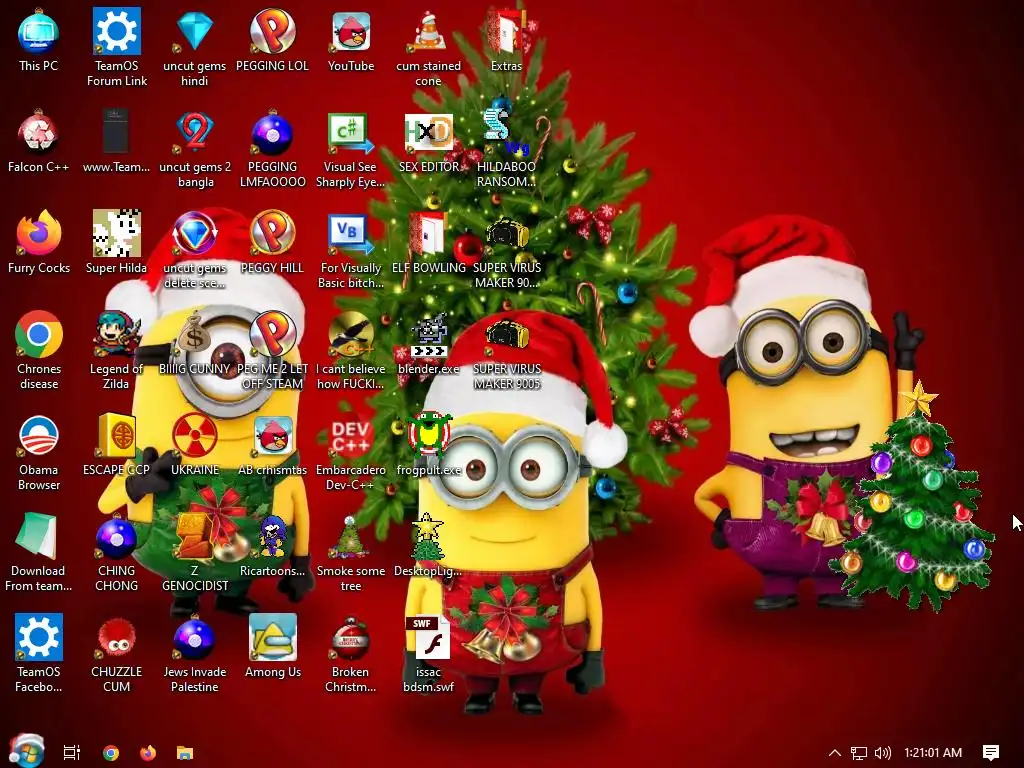
Task: Launch the Obama Browser shortcut
Action: pyautogui.click(x=38, y=451)
